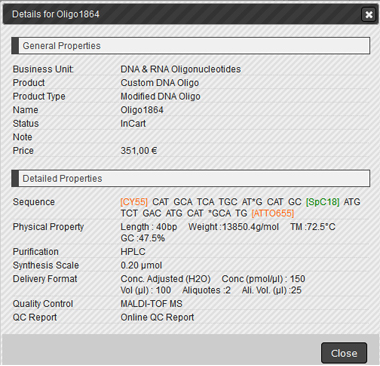Click the Physical Property row label
The width and height of the screenshot is (380, 366).
48,227
